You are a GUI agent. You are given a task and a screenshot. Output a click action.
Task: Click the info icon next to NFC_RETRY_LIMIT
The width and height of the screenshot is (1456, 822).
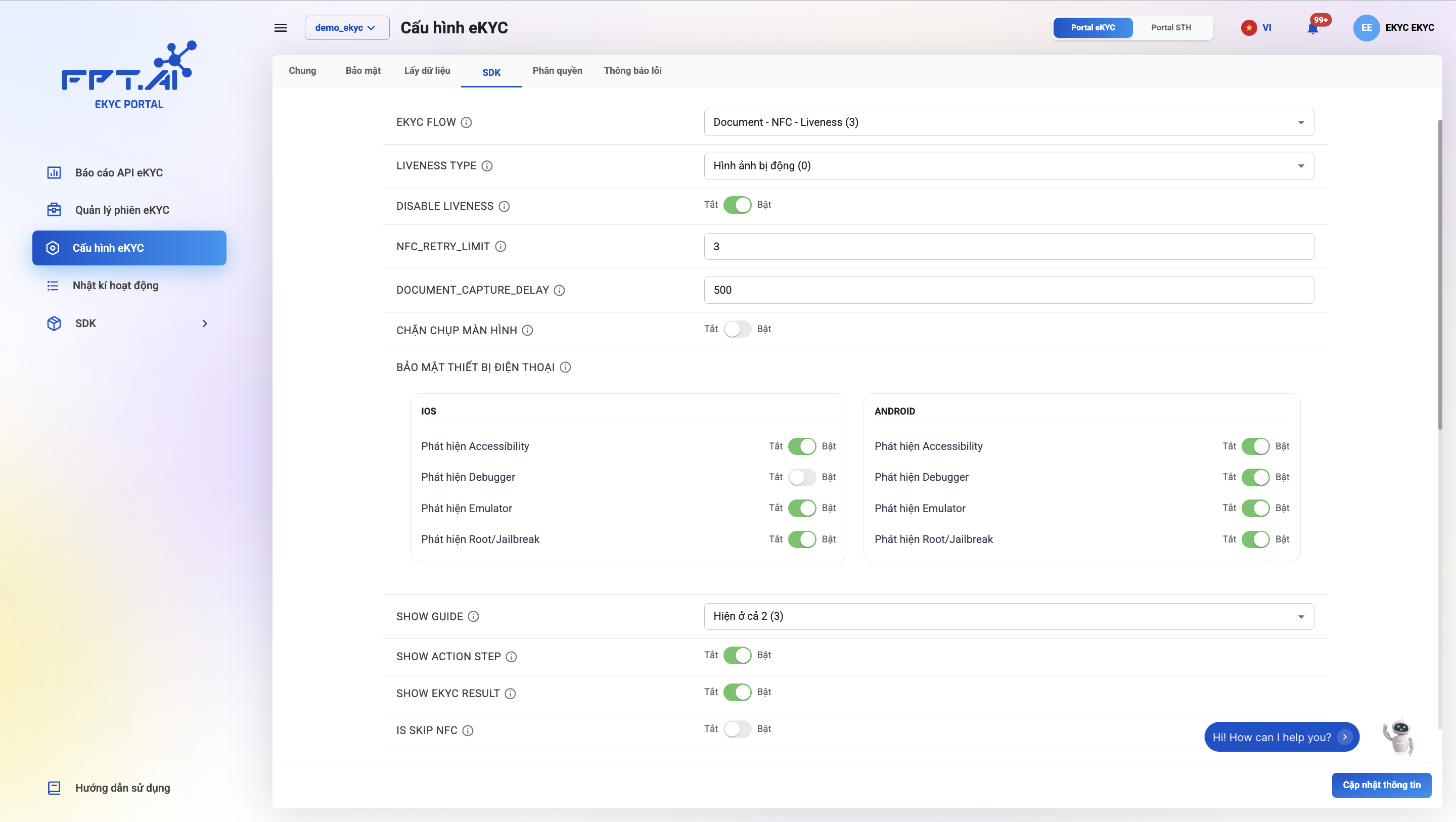[x=501, y=247]
